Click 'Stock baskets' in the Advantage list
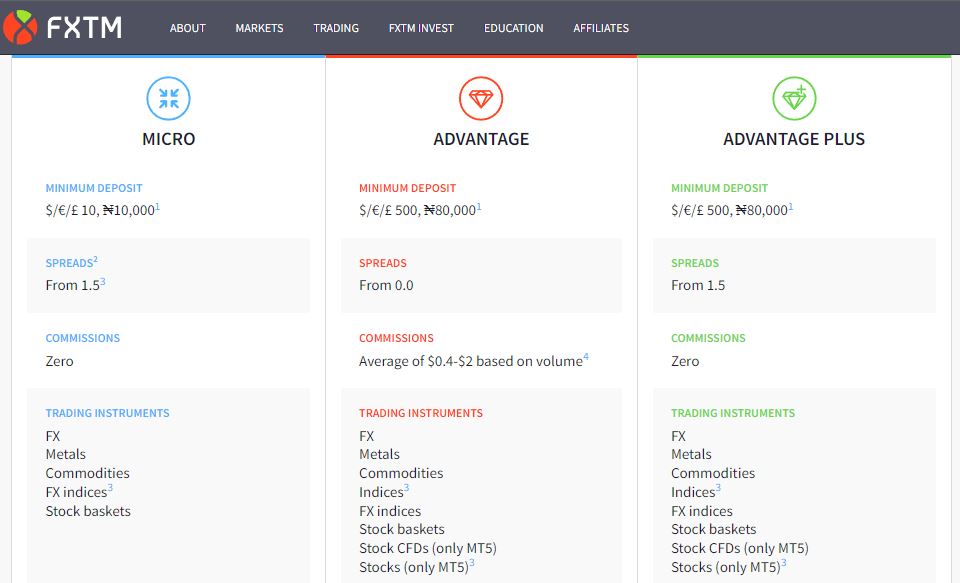 click(402, 529)
